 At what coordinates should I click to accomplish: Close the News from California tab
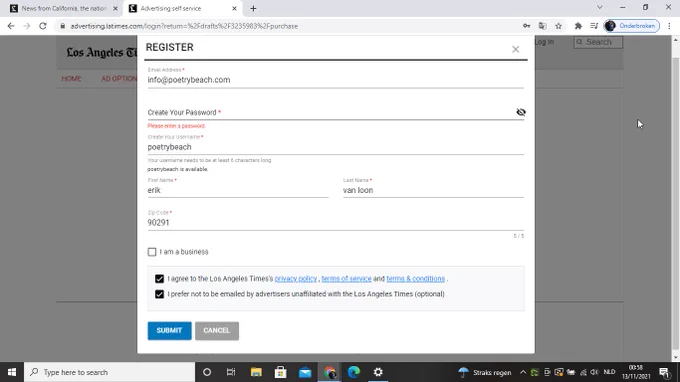point(115,9)
